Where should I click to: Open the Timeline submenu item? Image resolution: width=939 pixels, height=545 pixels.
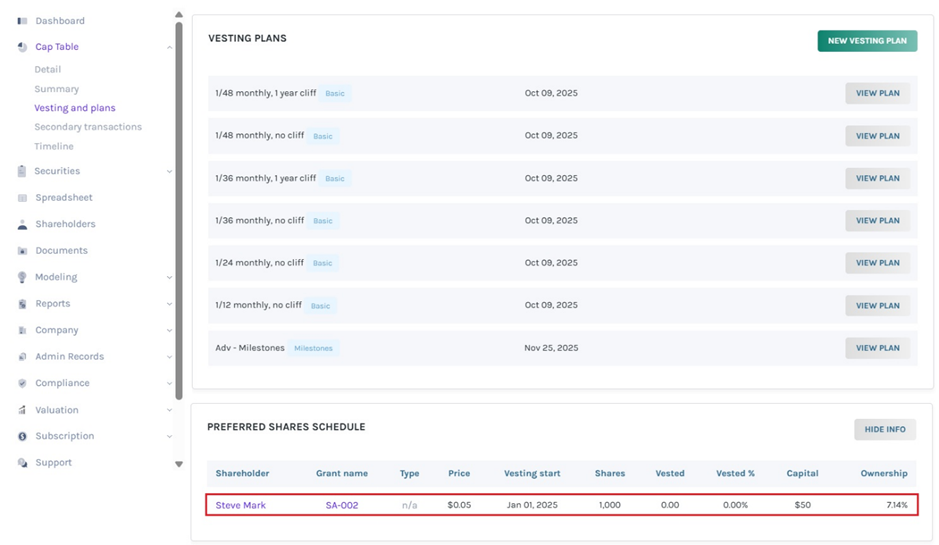click(x=54, y=146)
